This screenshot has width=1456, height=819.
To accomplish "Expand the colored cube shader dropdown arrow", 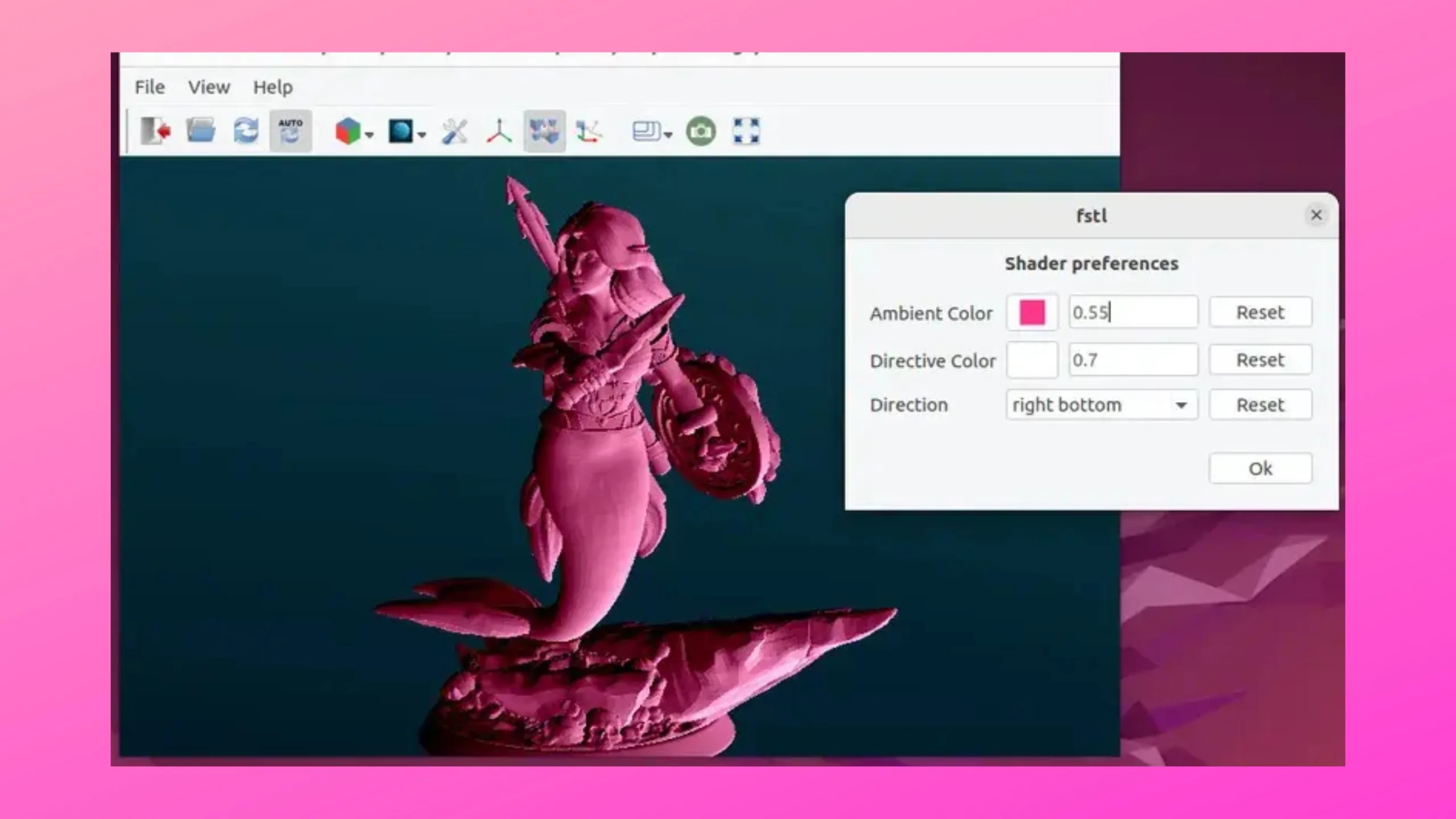I will click(x=370, y=135).
